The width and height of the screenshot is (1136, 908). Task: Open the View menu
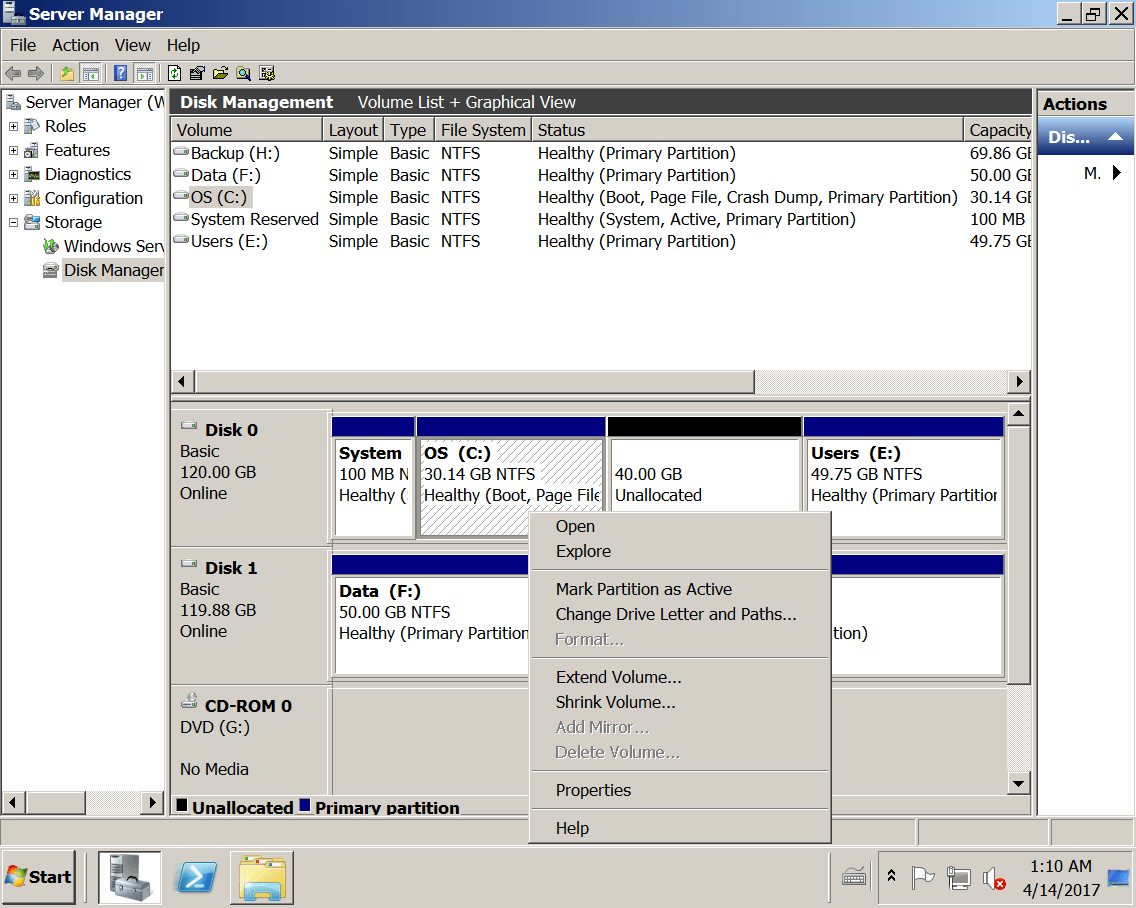point(133,45)
